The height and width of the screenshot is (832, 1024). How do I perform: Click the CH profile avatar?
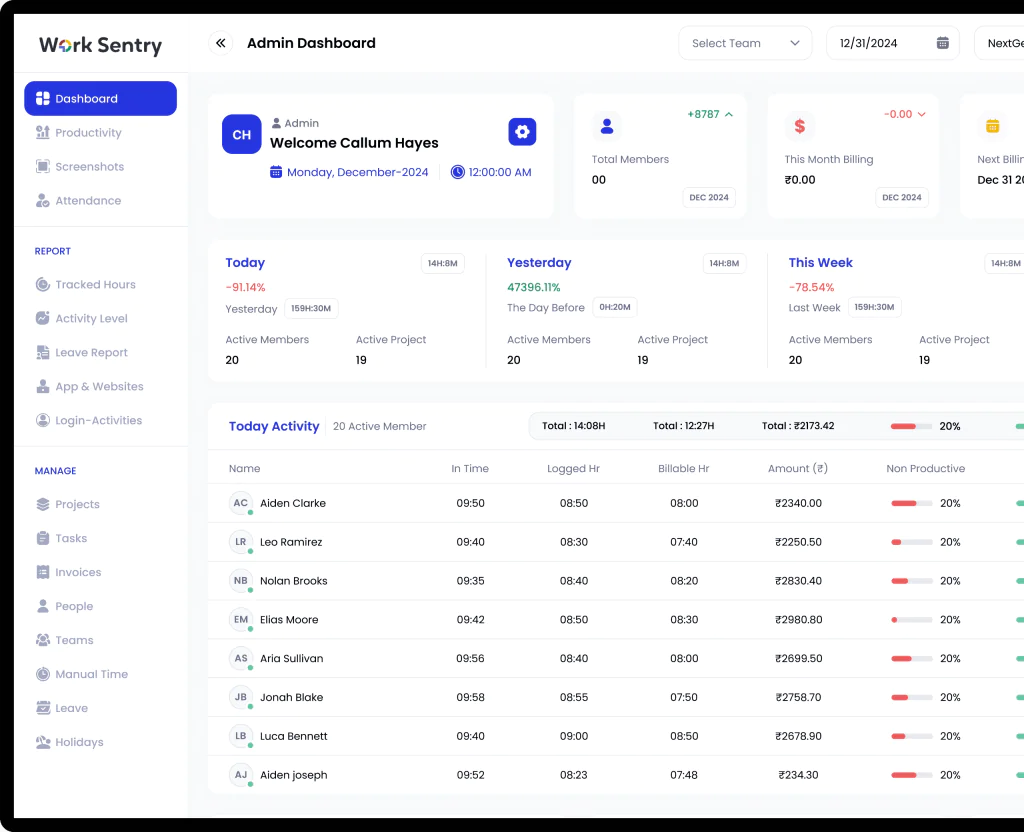[x=241, y=134]
